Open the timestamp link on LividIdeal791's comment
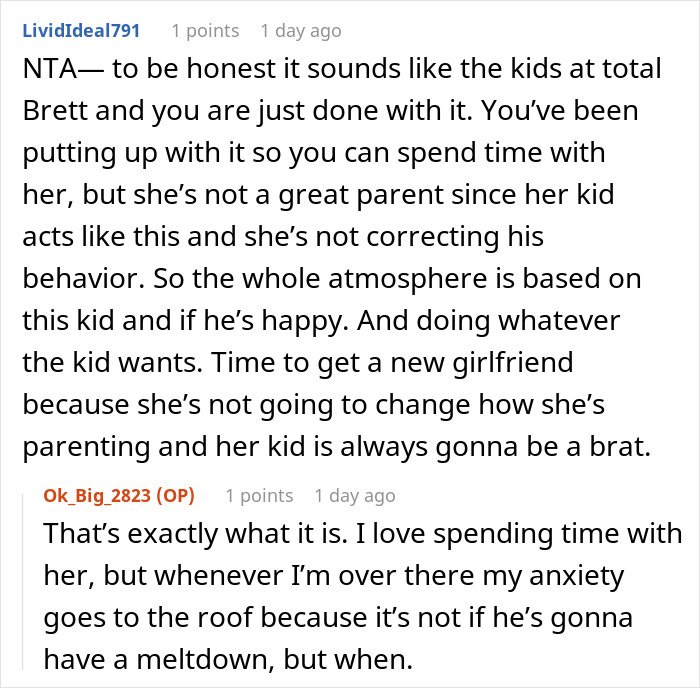This screenshot has width=700, height=688. pos(301,31)
